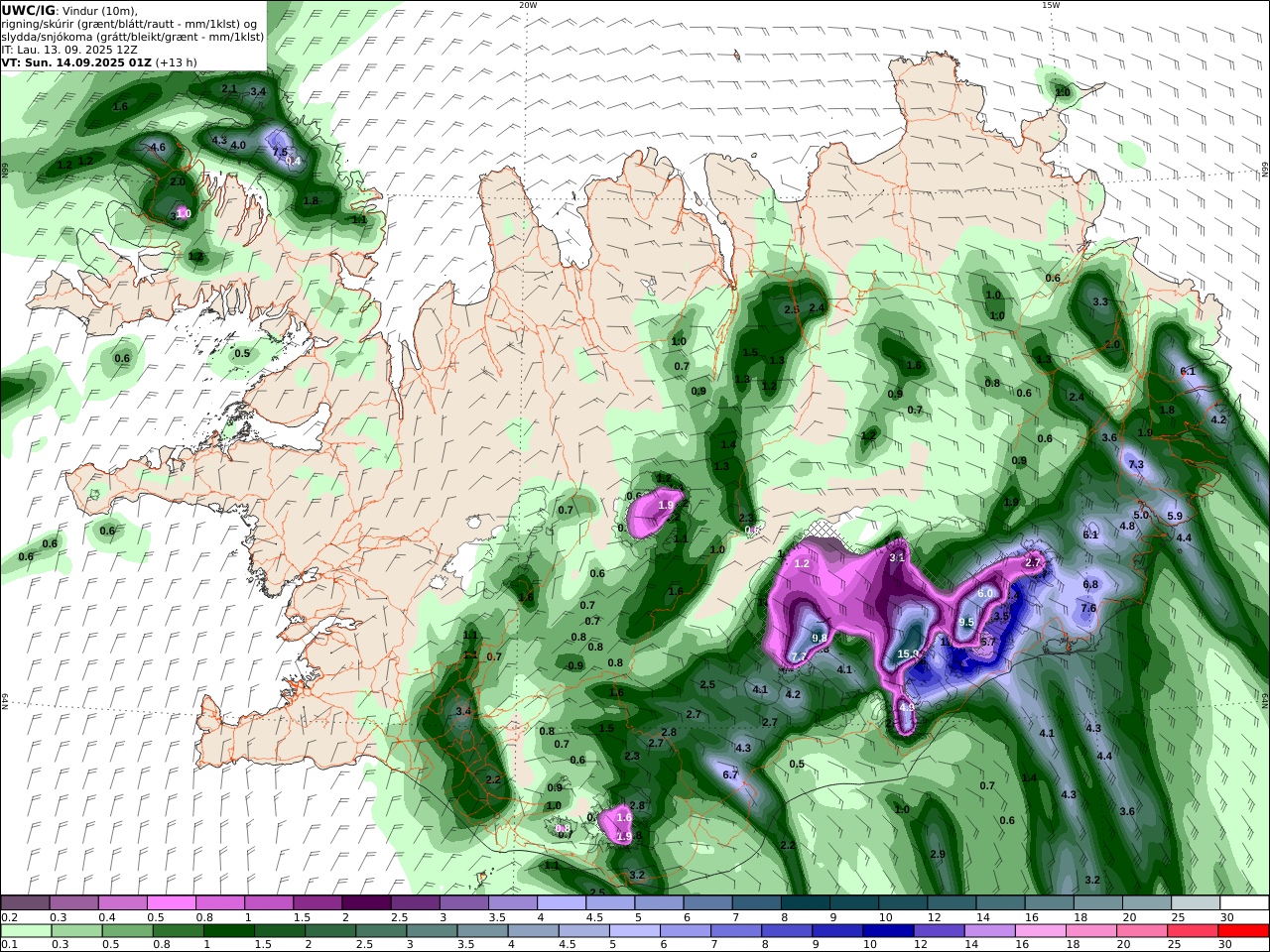Click the '14' label in the upper legend row
This screenshot has width=1270, height=952.
[982, 917]
